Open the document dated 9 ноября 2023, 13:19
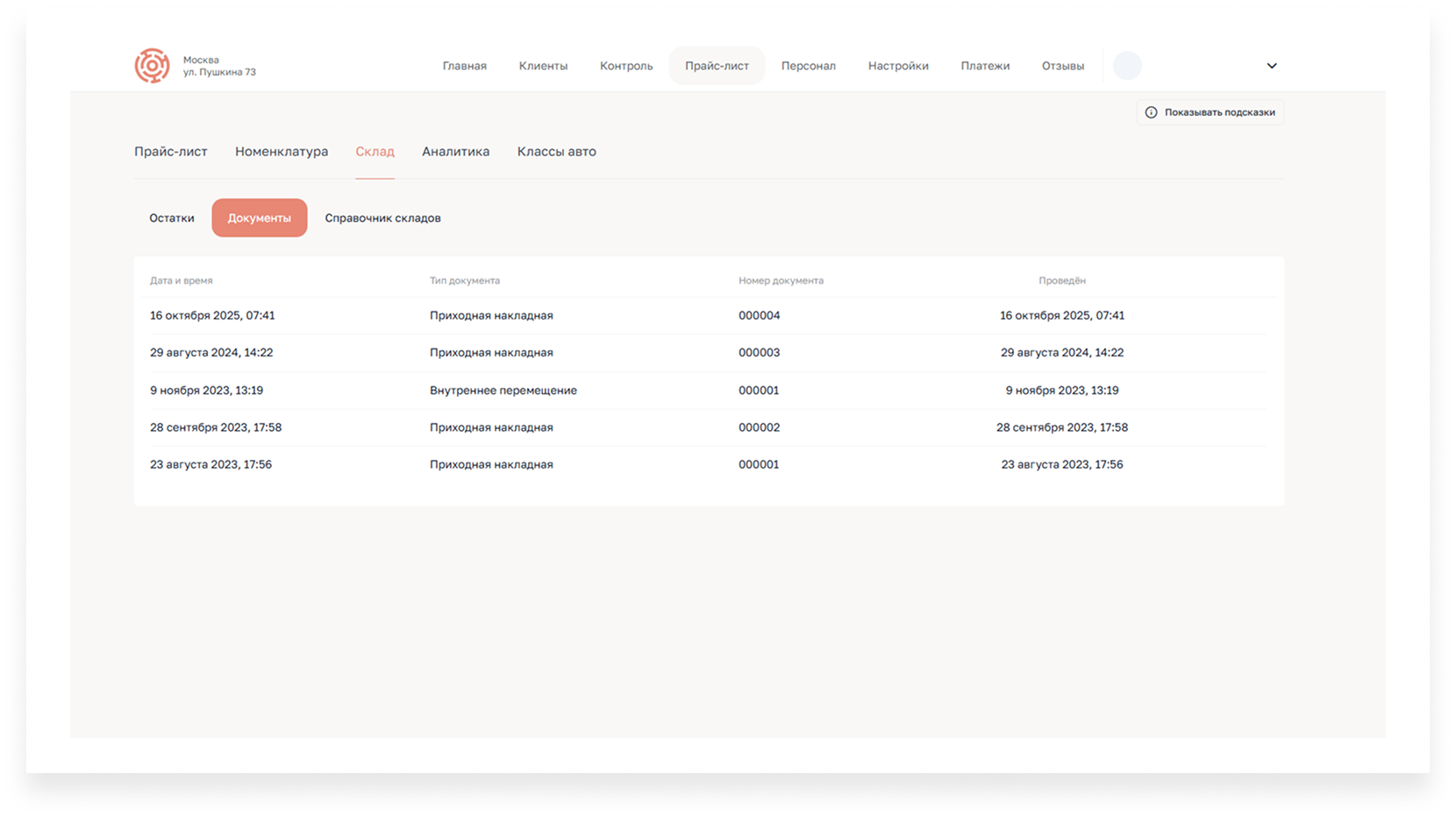 tap(206, 391)
